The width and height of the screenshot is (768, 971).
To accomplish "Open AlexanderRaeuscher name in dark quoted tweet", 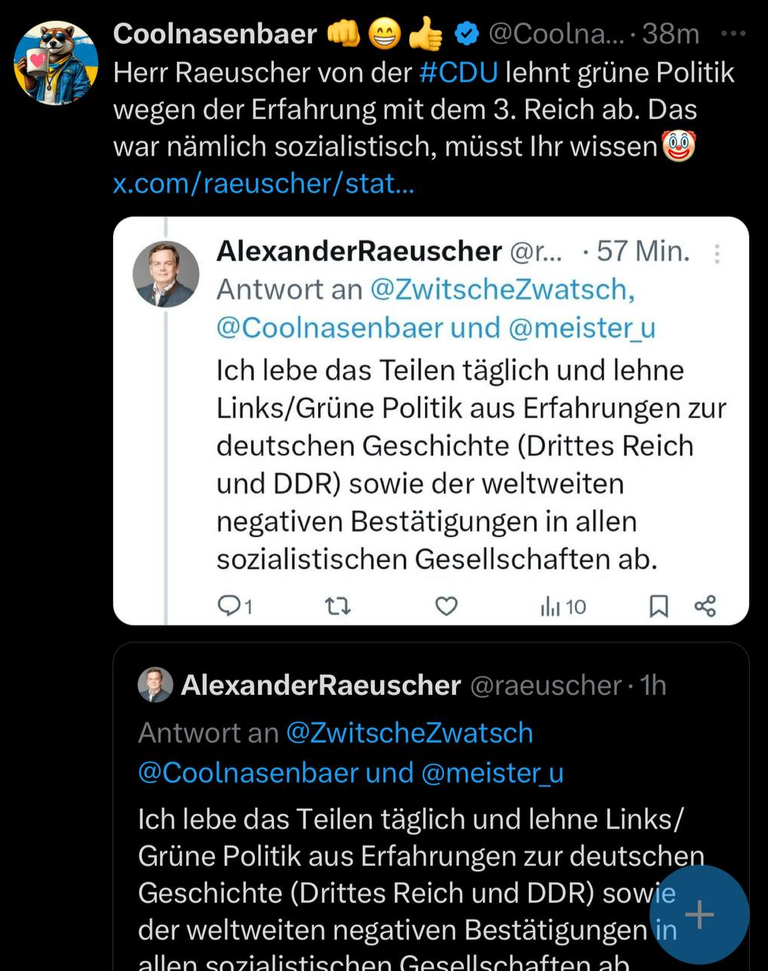I will click(321, 685).
